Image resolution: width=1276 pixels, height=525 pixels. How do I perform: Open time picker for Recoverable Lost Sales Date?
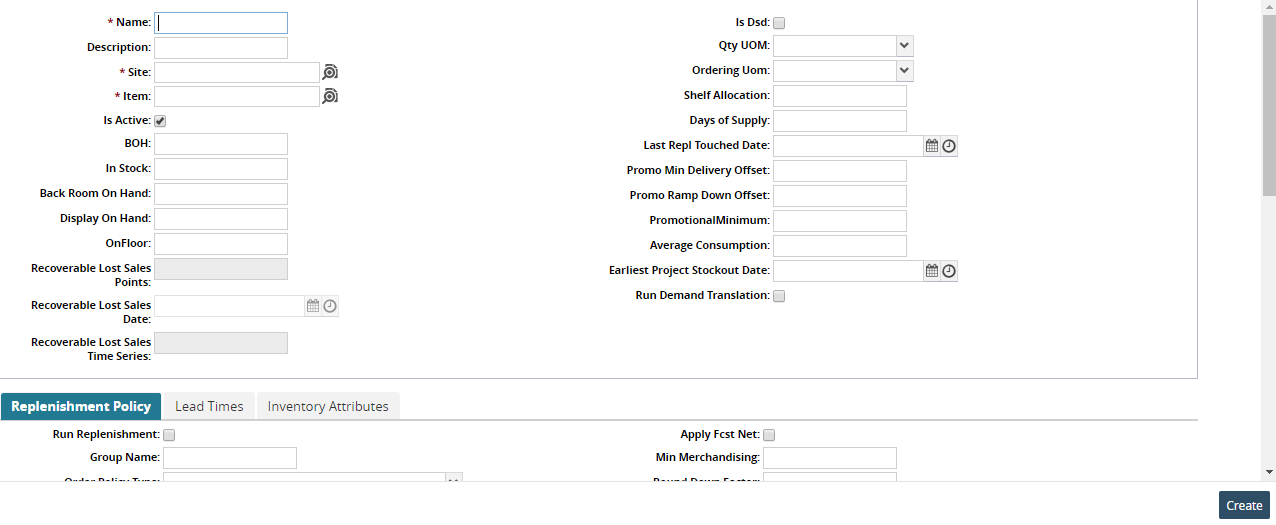pyautogui.click(x=330, y=306)
